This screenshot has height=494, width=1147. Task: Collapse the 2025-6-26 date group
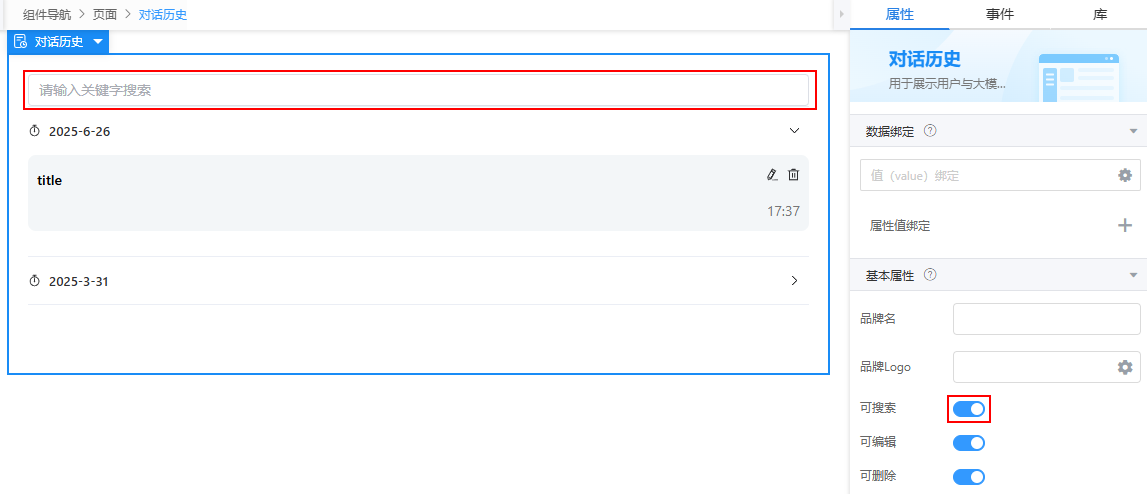794,131
